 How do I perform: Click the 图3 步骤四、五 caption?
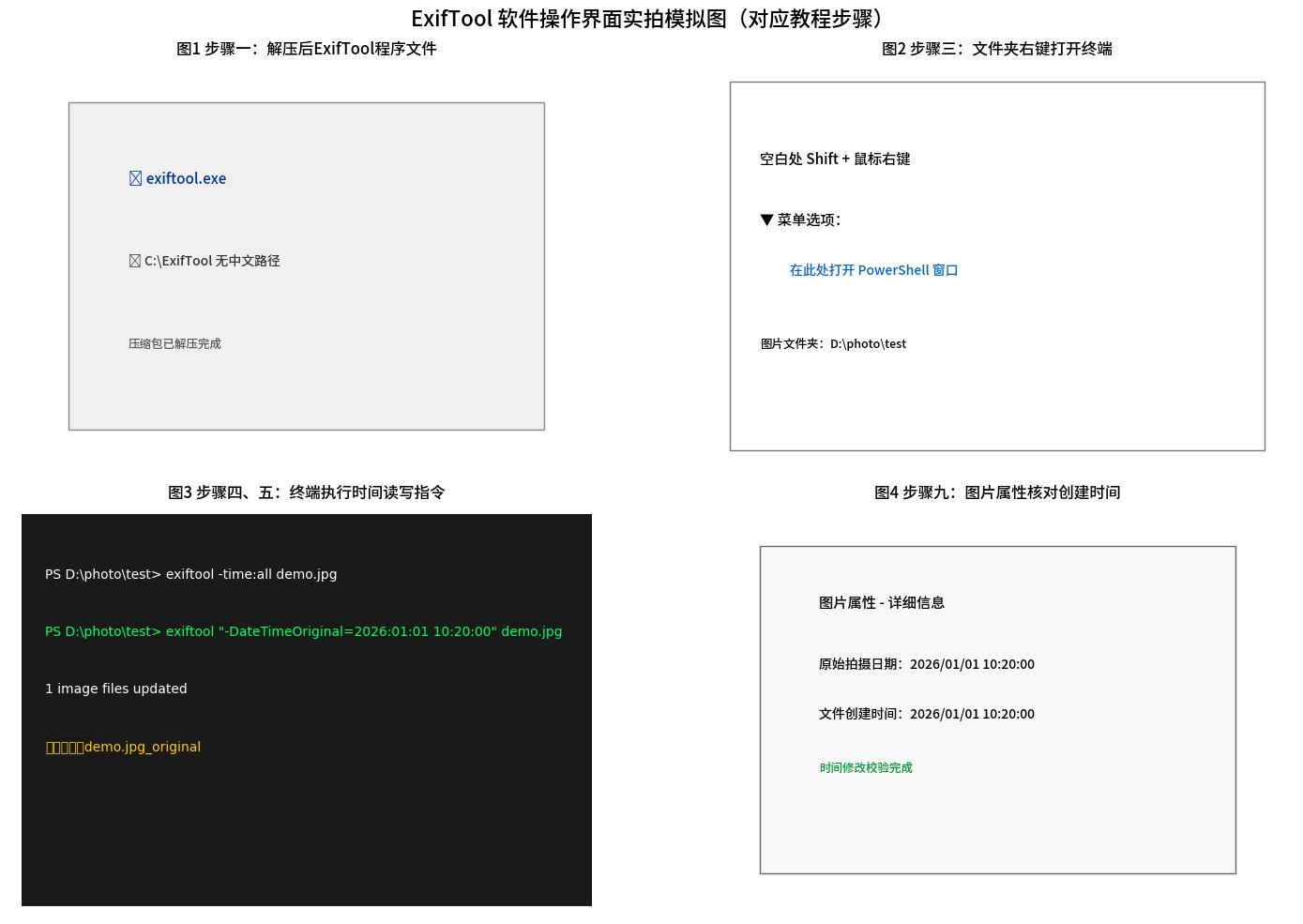[307, 492]
